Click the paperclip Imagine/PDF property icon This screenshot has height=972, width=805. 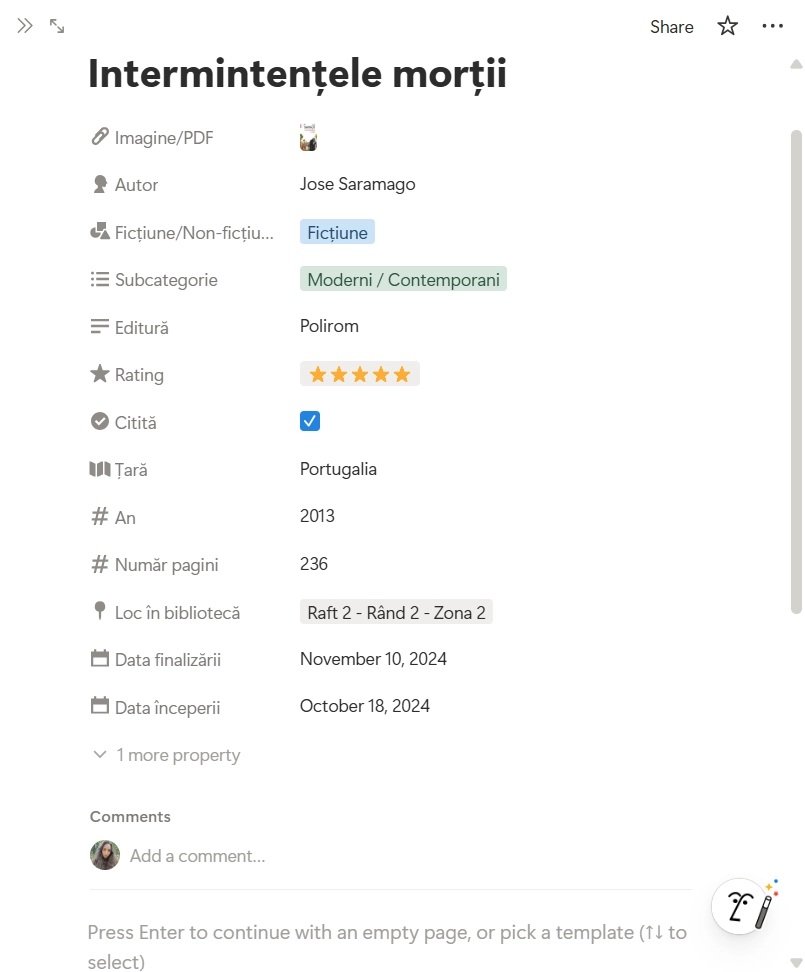[x=100, y=137]
